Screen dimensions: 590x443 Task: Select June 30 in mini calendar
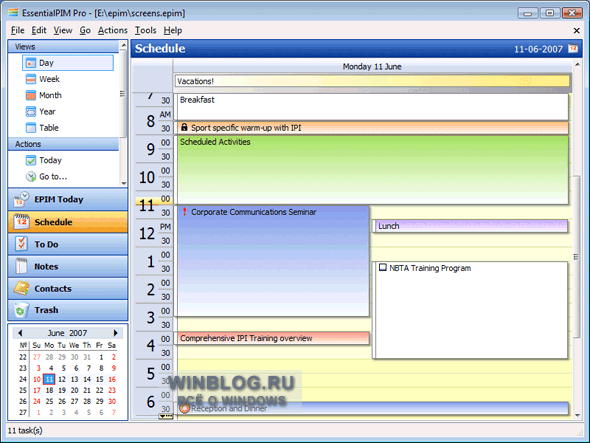pos(112,401)
